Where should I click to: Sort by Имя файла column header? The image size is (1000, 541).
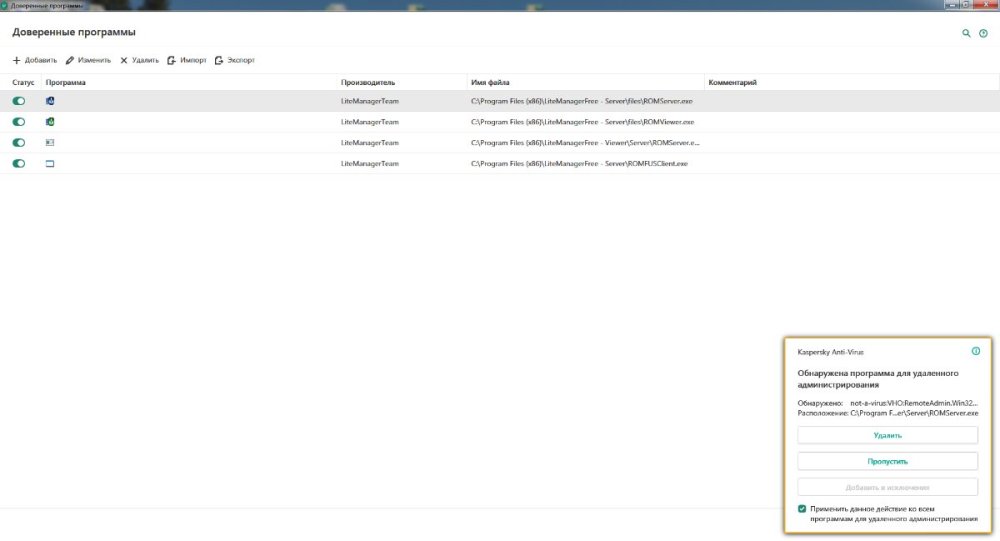(x=490, y=82)
